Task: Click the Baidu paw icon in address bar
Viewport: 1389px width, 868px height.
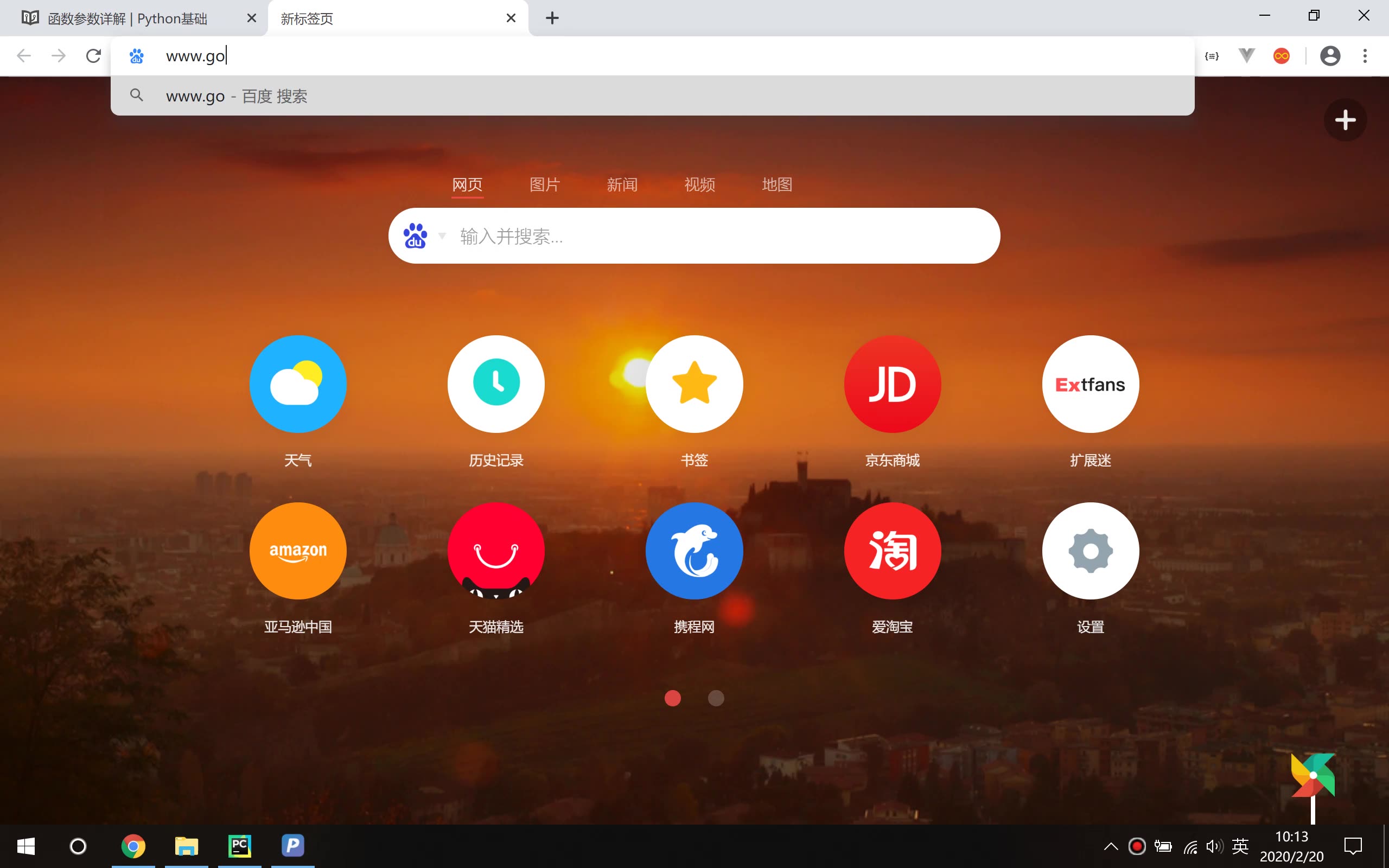Action: (136, 56)
